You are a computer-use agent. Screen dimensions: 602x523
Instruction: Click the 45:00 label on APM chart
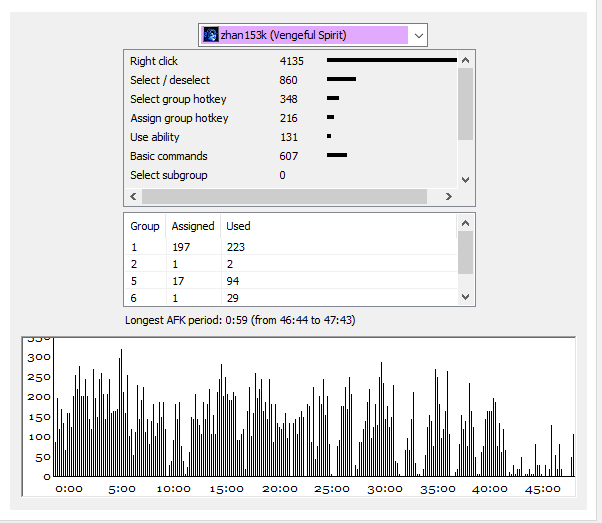coord(542,489)
